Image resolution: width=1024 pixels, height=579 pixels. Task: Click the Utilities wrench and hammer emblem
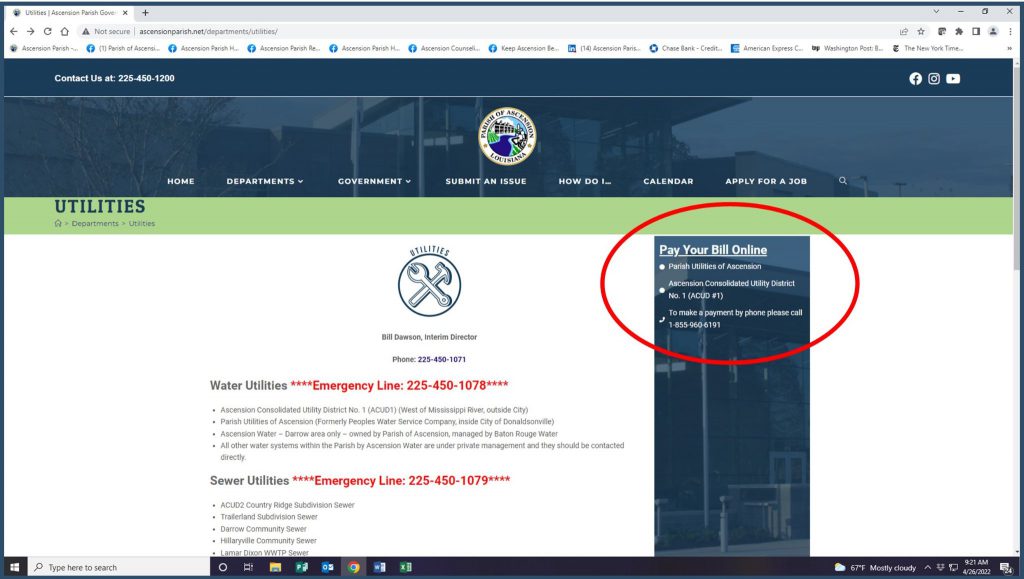click(429, 285)
